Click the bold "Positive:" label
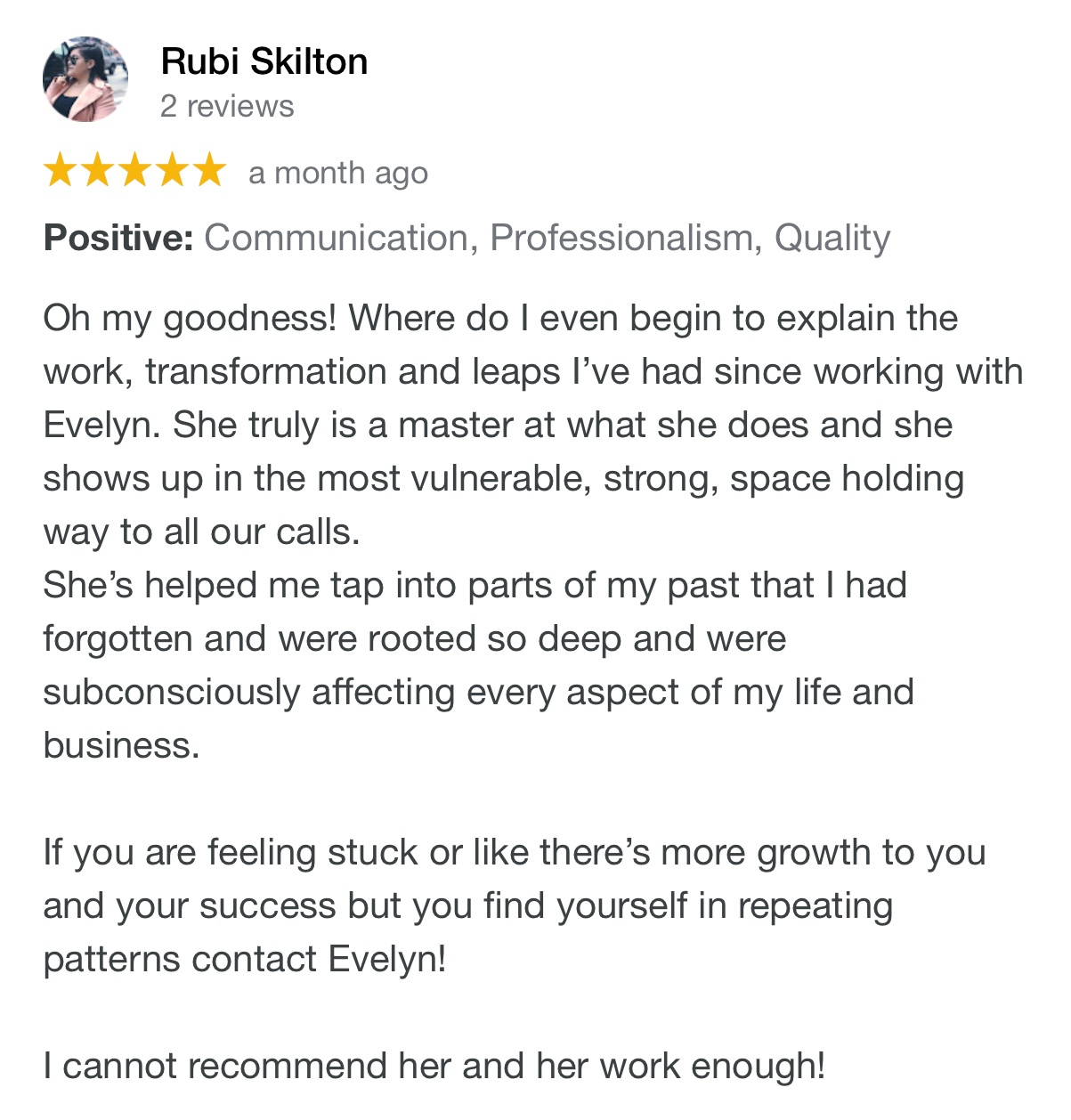 118,238
